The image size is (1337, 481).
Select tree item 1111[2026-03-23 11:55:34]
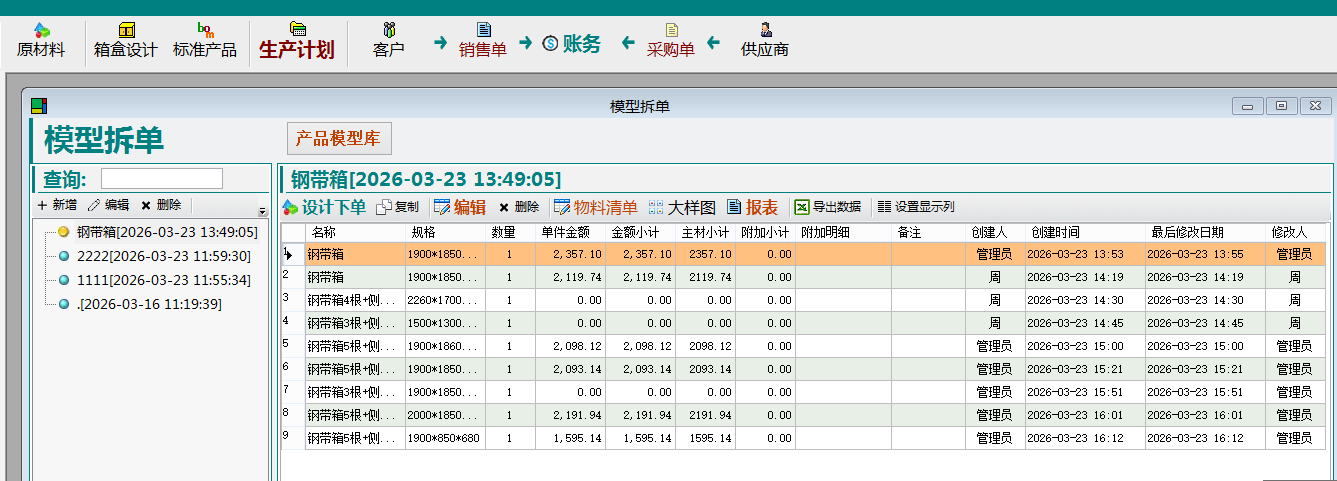click(163, 280)
